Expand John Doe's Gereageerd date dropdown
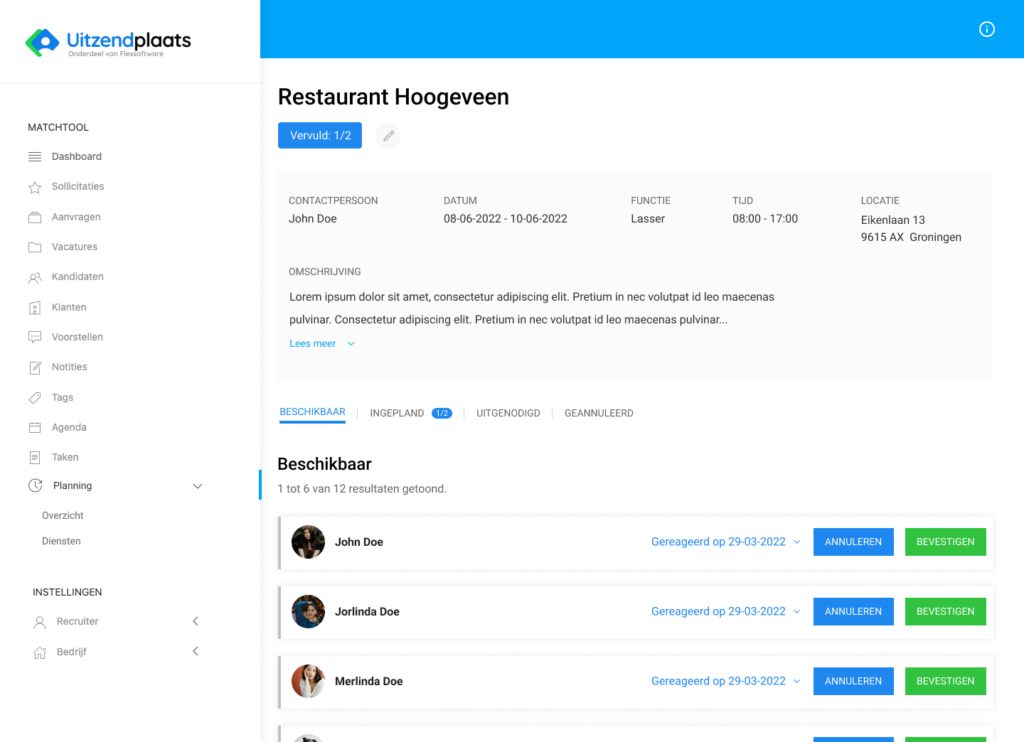The width and height of the screenshot is (1024, 742). click(x=797, y=542)
